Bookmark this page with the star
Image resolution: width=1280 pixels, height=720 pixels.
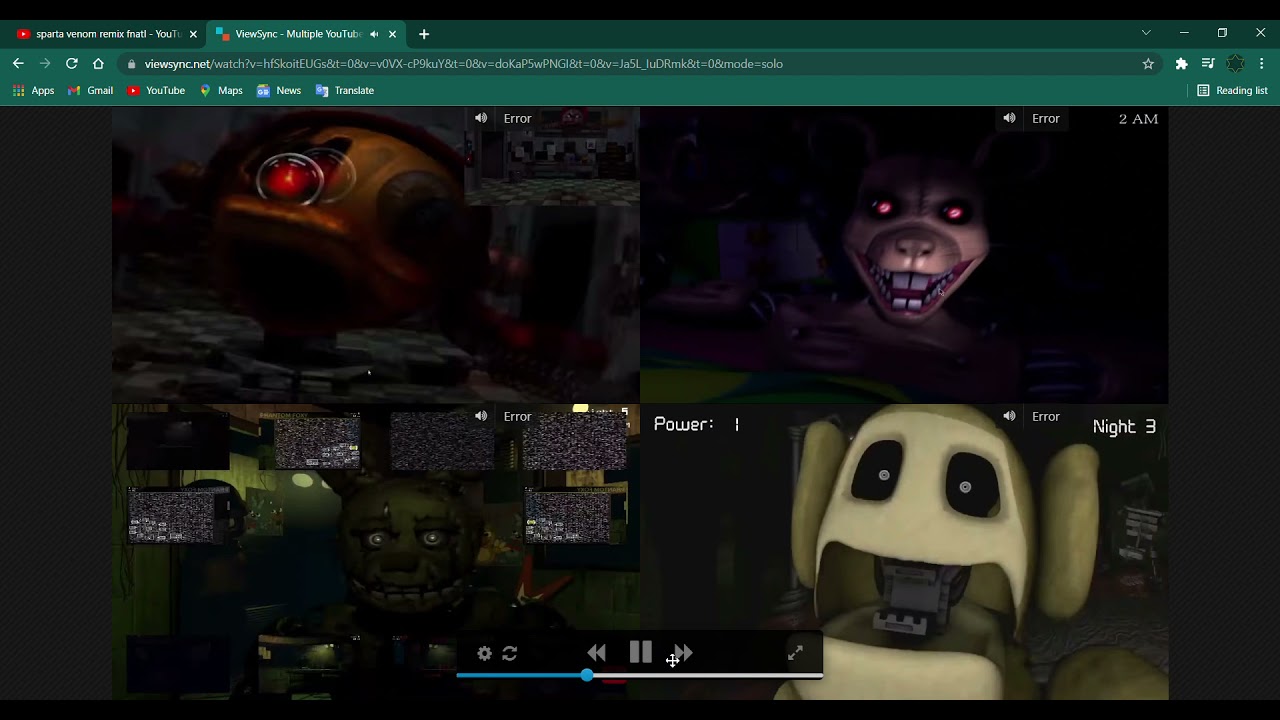pos(1148,64)
